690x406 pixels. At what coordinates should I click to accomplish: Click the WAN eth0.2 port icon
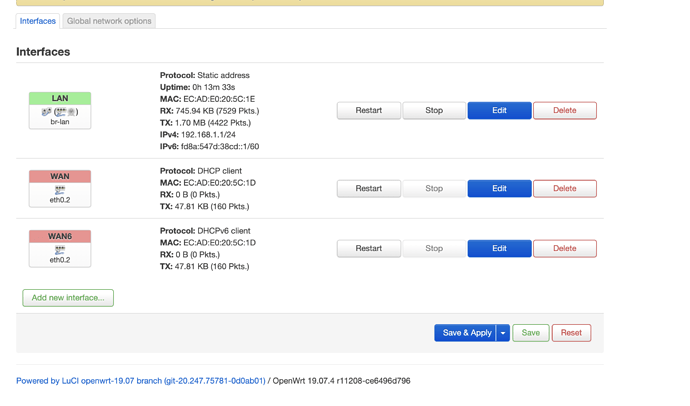coord(60,190)
